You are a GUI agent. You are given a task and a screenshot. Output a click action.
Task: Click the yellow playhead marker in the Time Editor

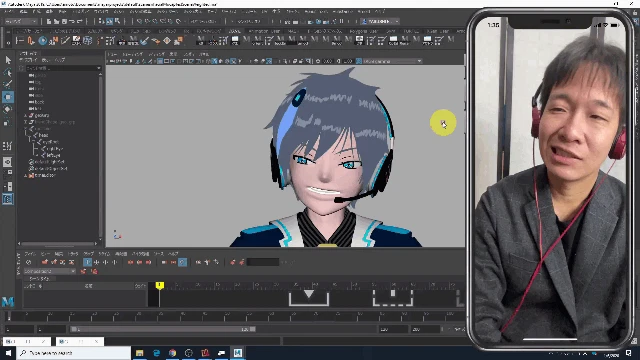click(x=160, y=285)
